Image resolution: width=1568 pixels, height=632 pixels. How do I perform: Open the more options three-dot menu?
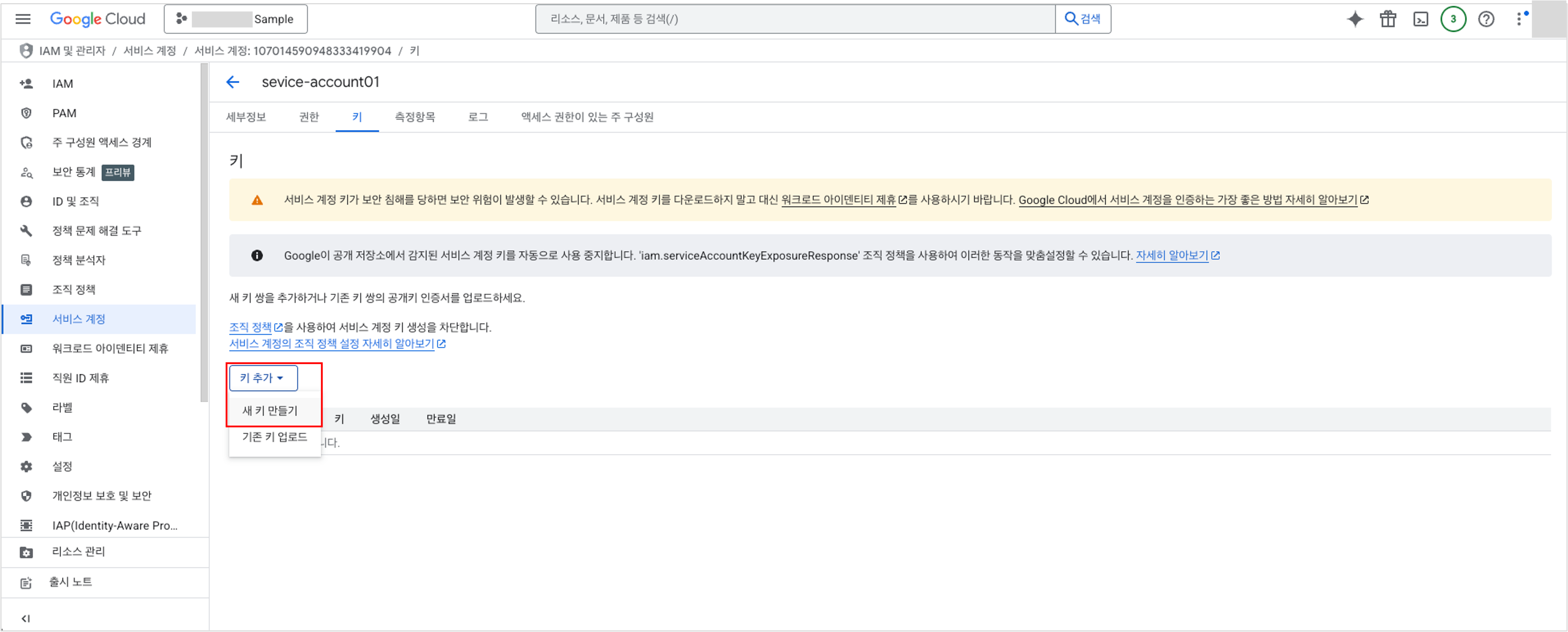pos(1518,19)
